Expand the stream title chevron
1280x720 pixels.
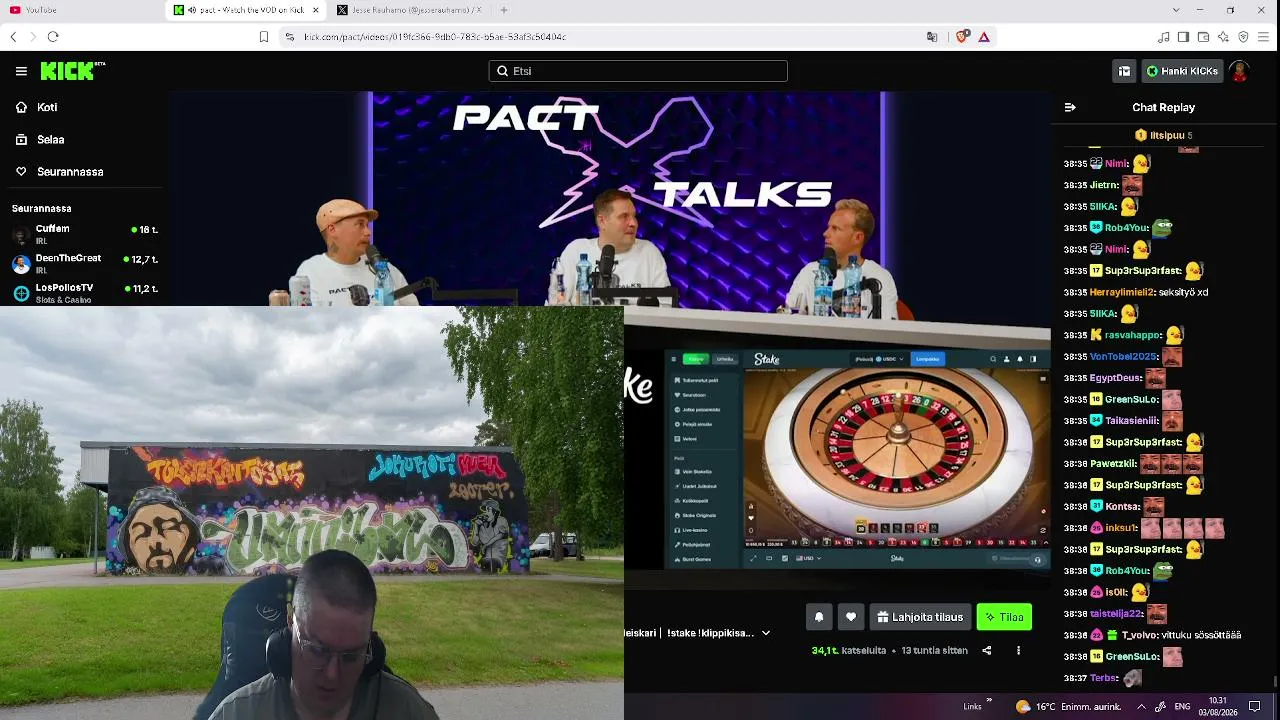coord(766,633)
